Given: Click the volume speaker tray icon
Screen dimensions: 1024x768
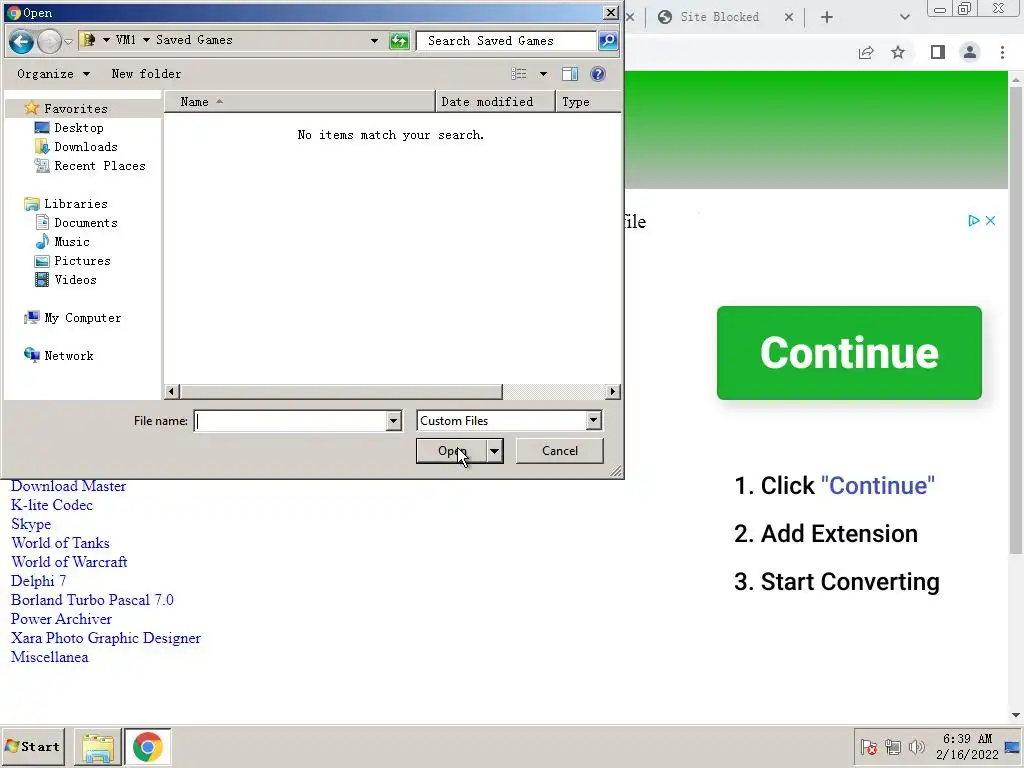Looking at the screenshot, I should click(917, 746).
